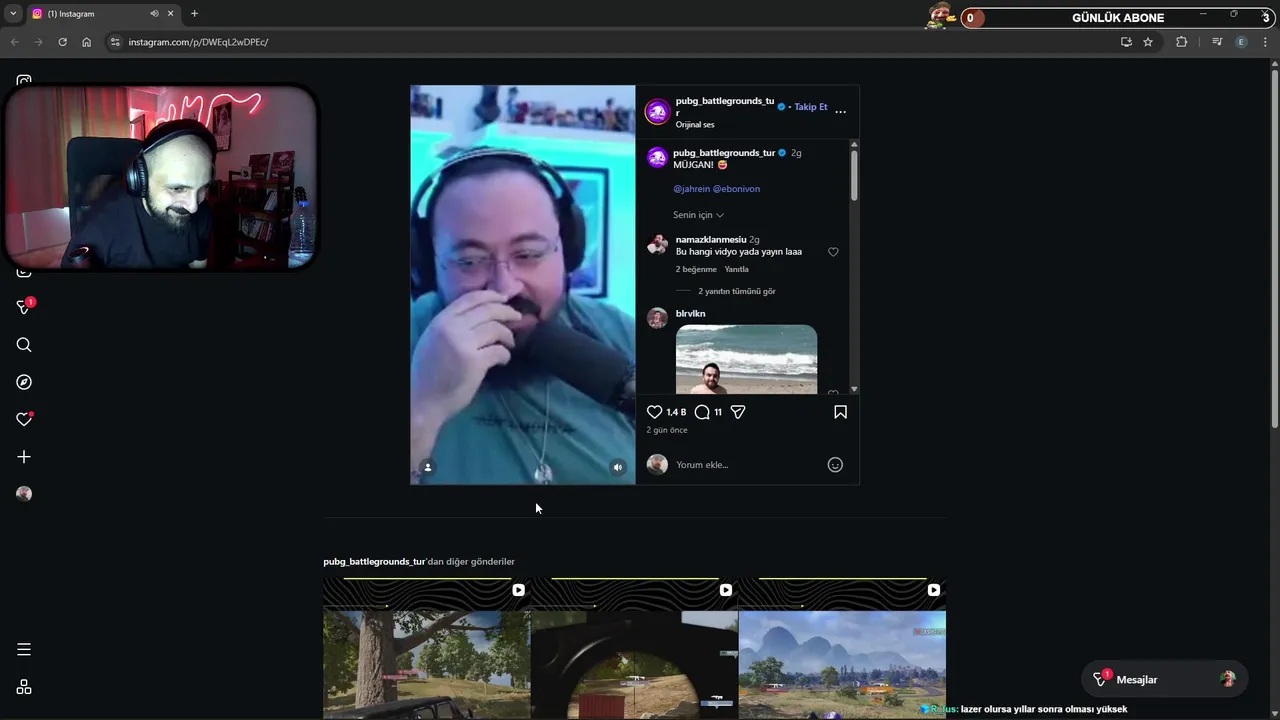Like namazklanmesiu's comment

tap(833, 252)
